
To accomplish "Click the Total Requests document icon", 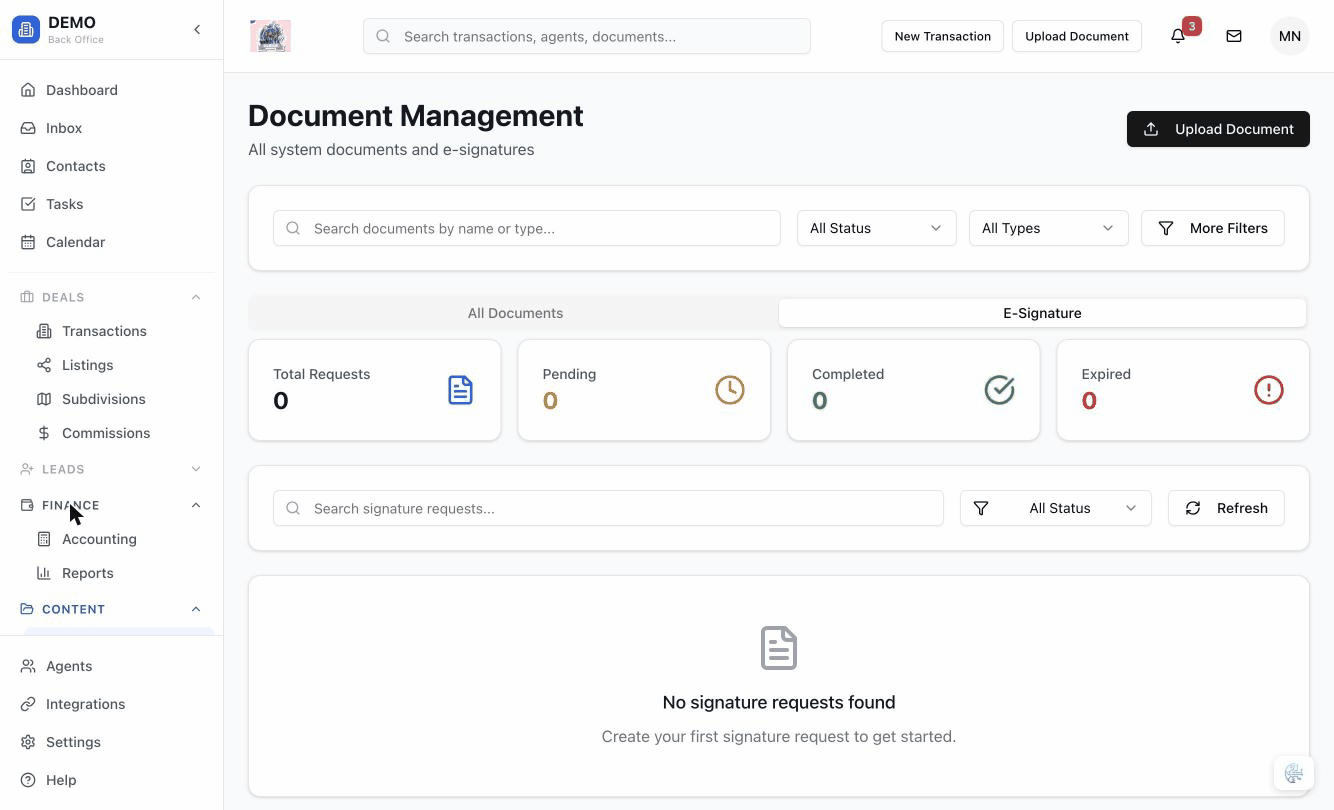I will 460,390.
